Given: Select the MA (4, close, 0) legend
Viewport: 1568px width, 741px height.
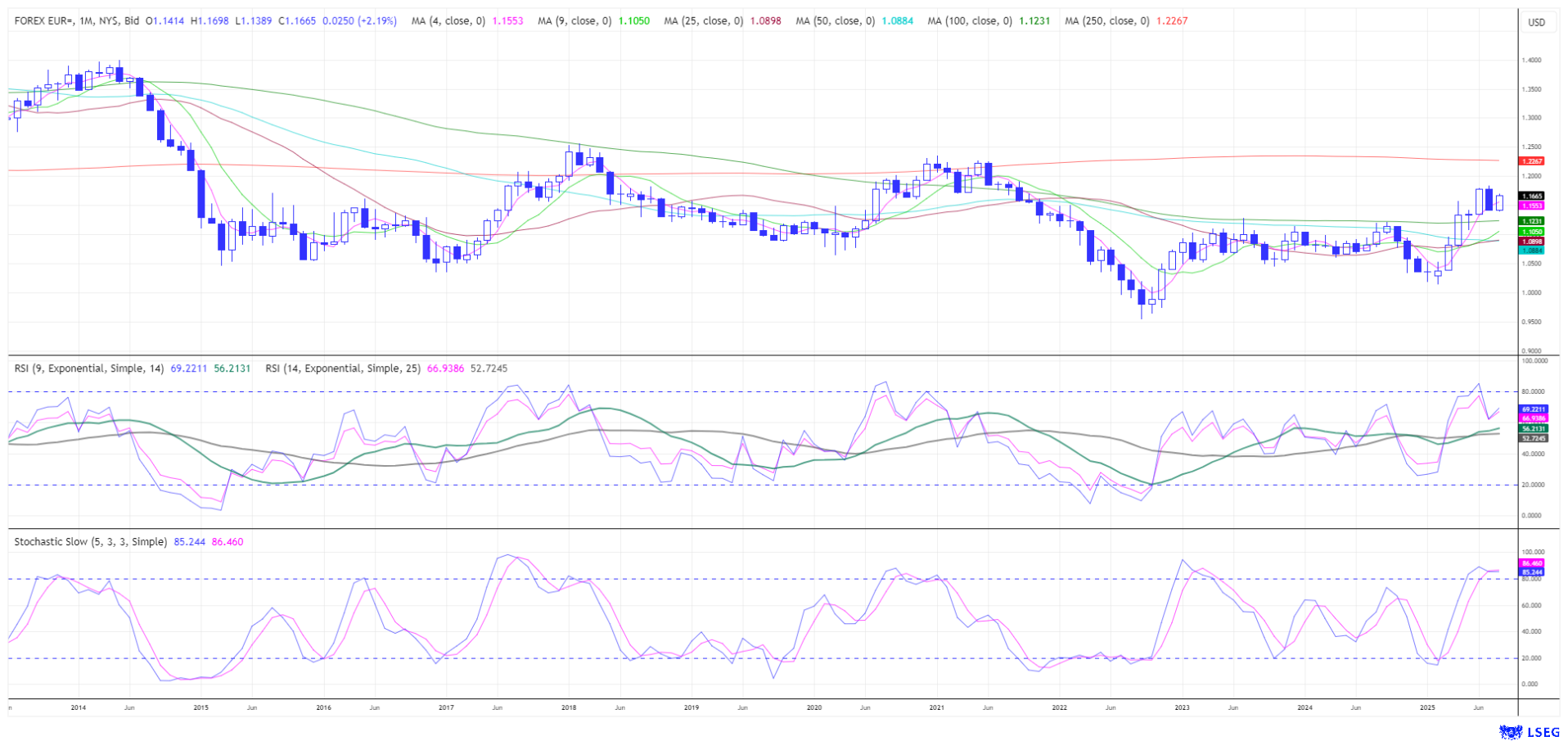Looking at the screenshot, I should [448, 20].
